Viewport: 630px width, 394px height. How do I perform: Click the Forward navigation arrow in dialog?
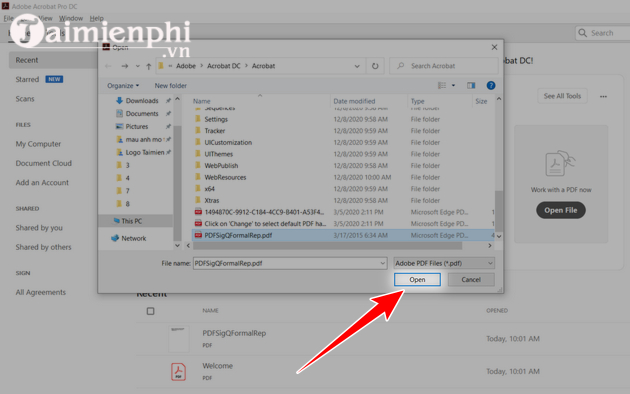(x=125, y=66)
